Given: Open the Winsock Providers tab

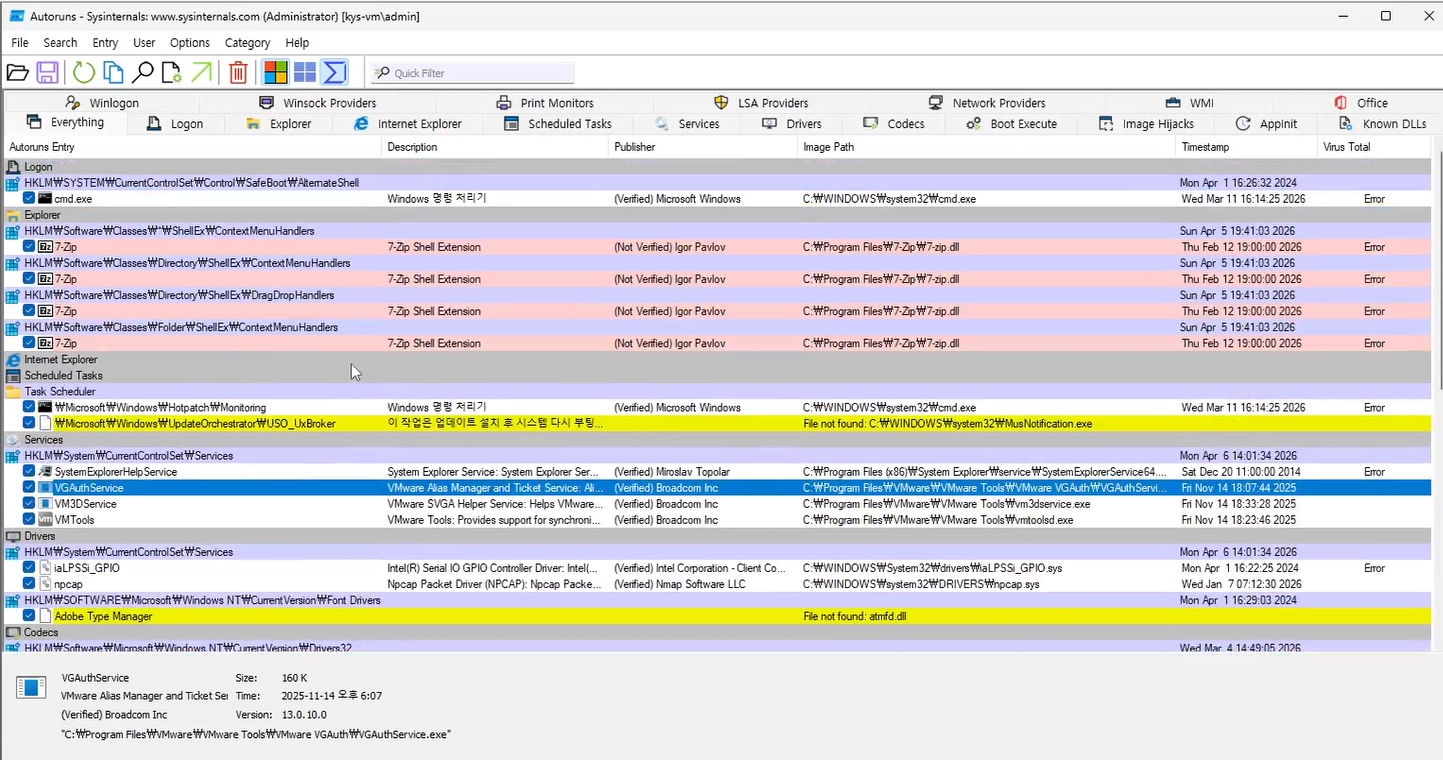Looking at the screenshot, I should click(x=317, y=103).
